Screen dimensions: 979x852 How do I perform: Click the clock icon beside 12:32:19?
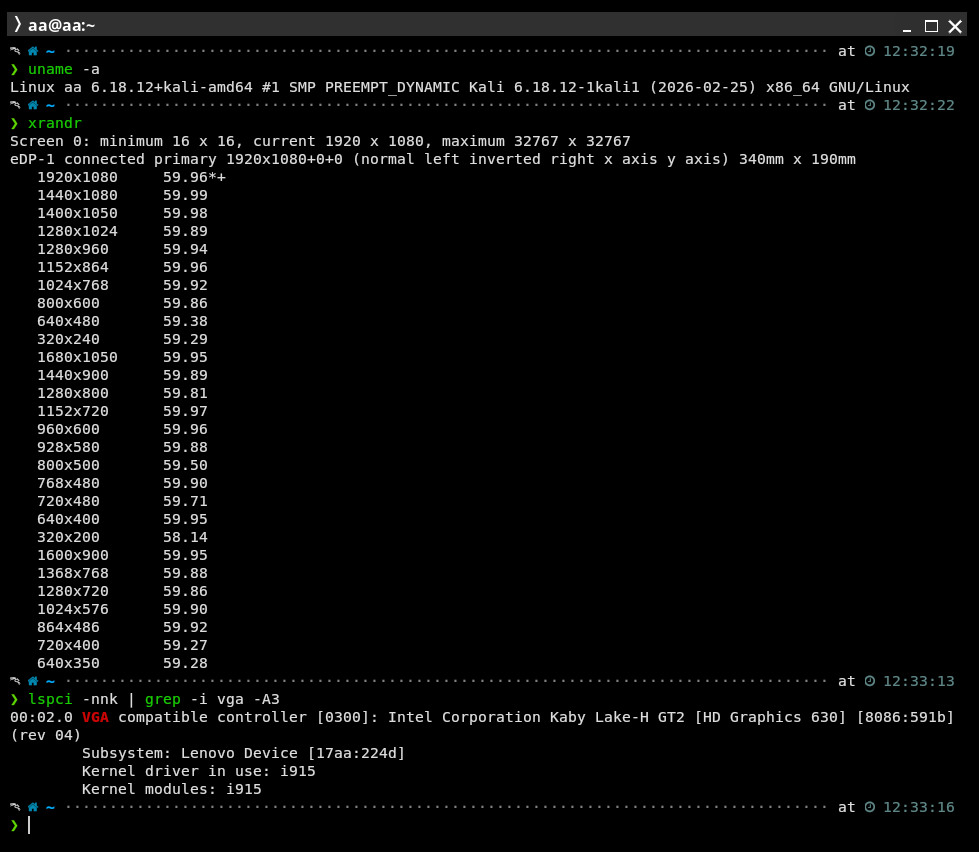(870, 51)
